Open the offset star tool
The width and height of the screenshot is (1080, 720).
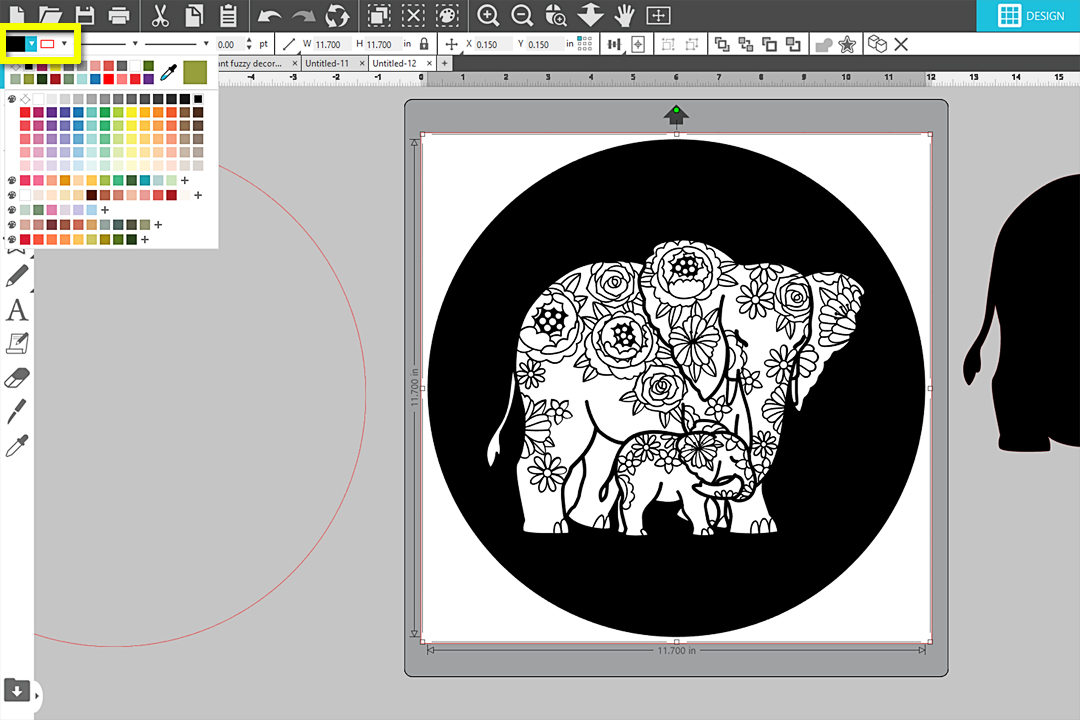click(x=847, y=44)
